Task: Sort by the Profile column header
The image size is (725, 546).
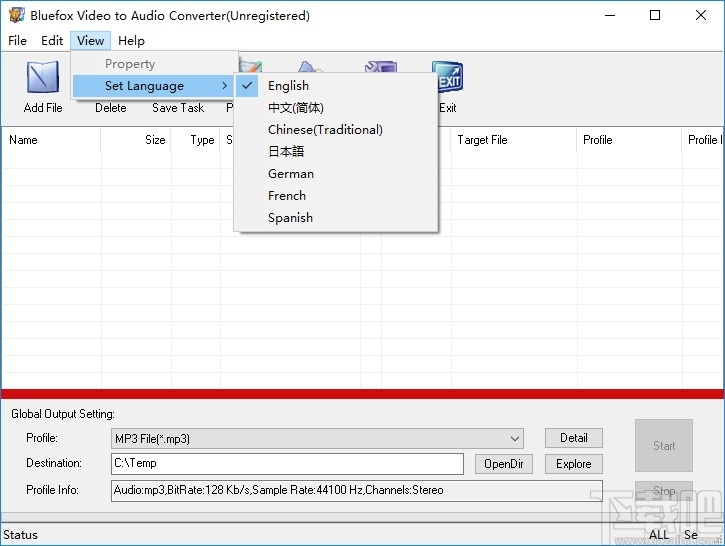Action: click(x=629, y=140)
